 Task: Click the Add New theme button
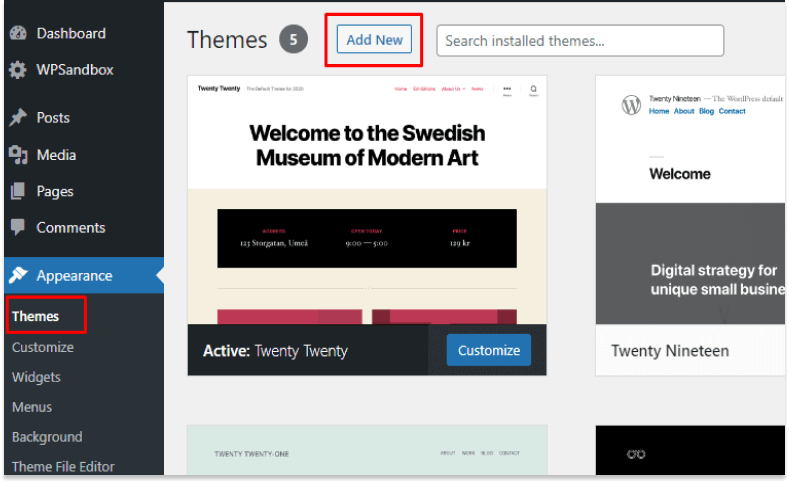pyautogui.click(x=374, y=39)
